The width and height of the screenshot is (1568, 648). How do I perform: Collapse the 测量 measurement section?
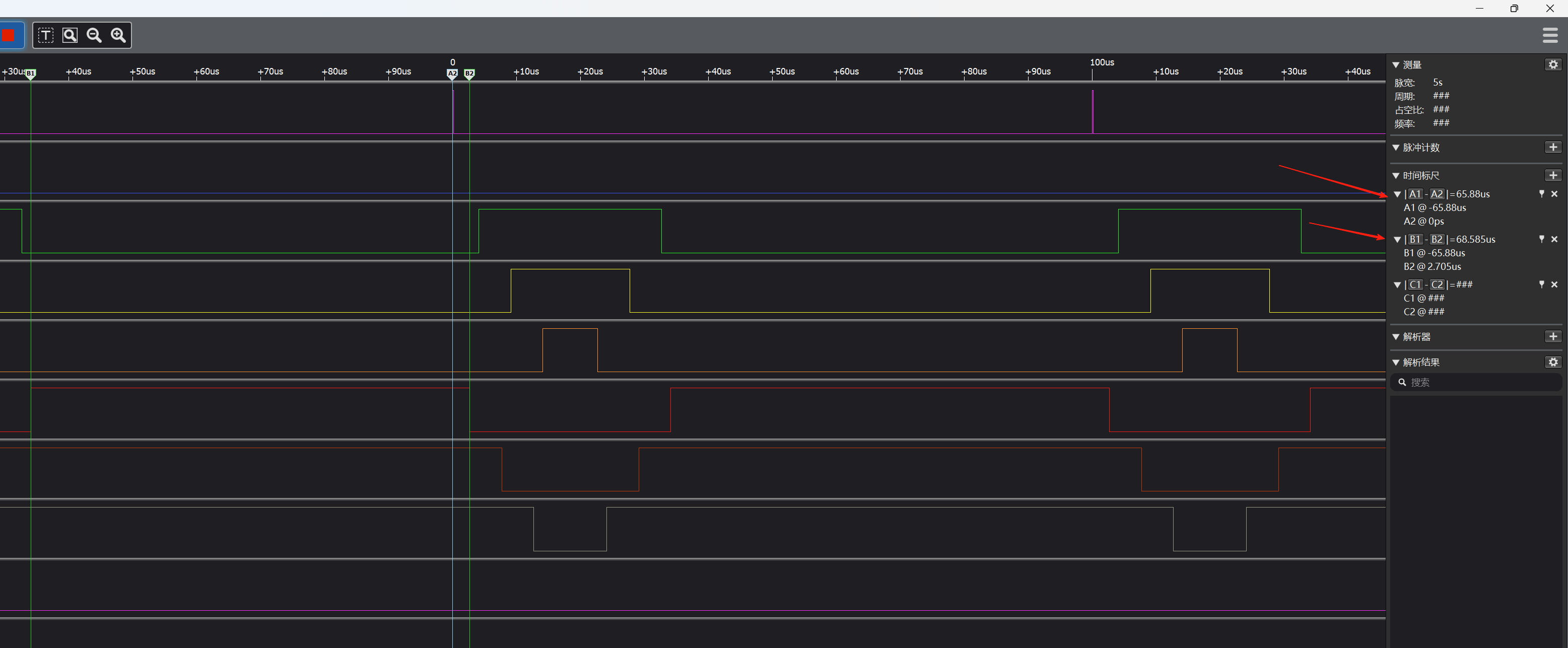tap(1396, 65)
